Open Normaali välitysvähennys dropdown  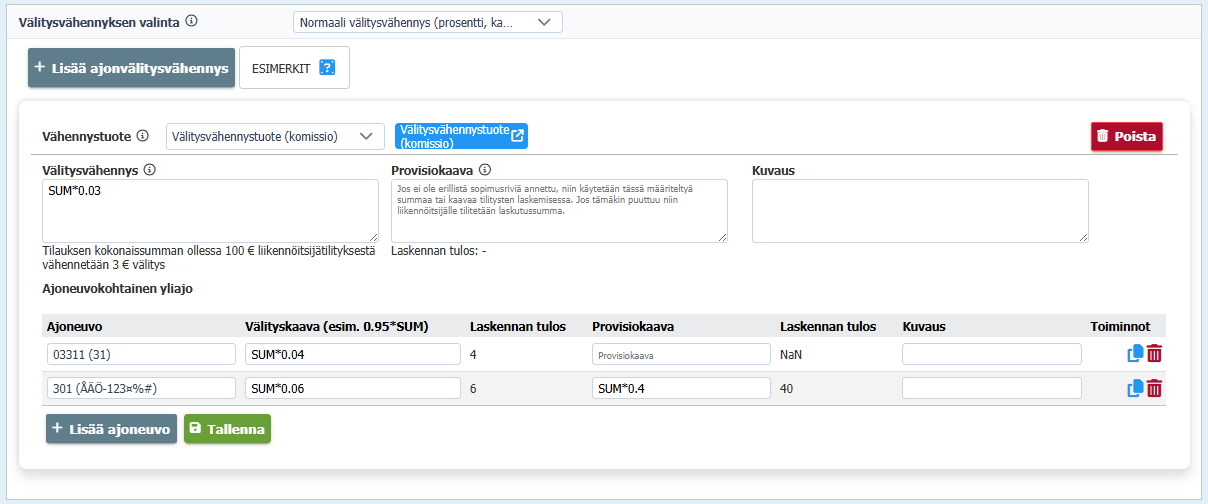[x=428, y=22]
